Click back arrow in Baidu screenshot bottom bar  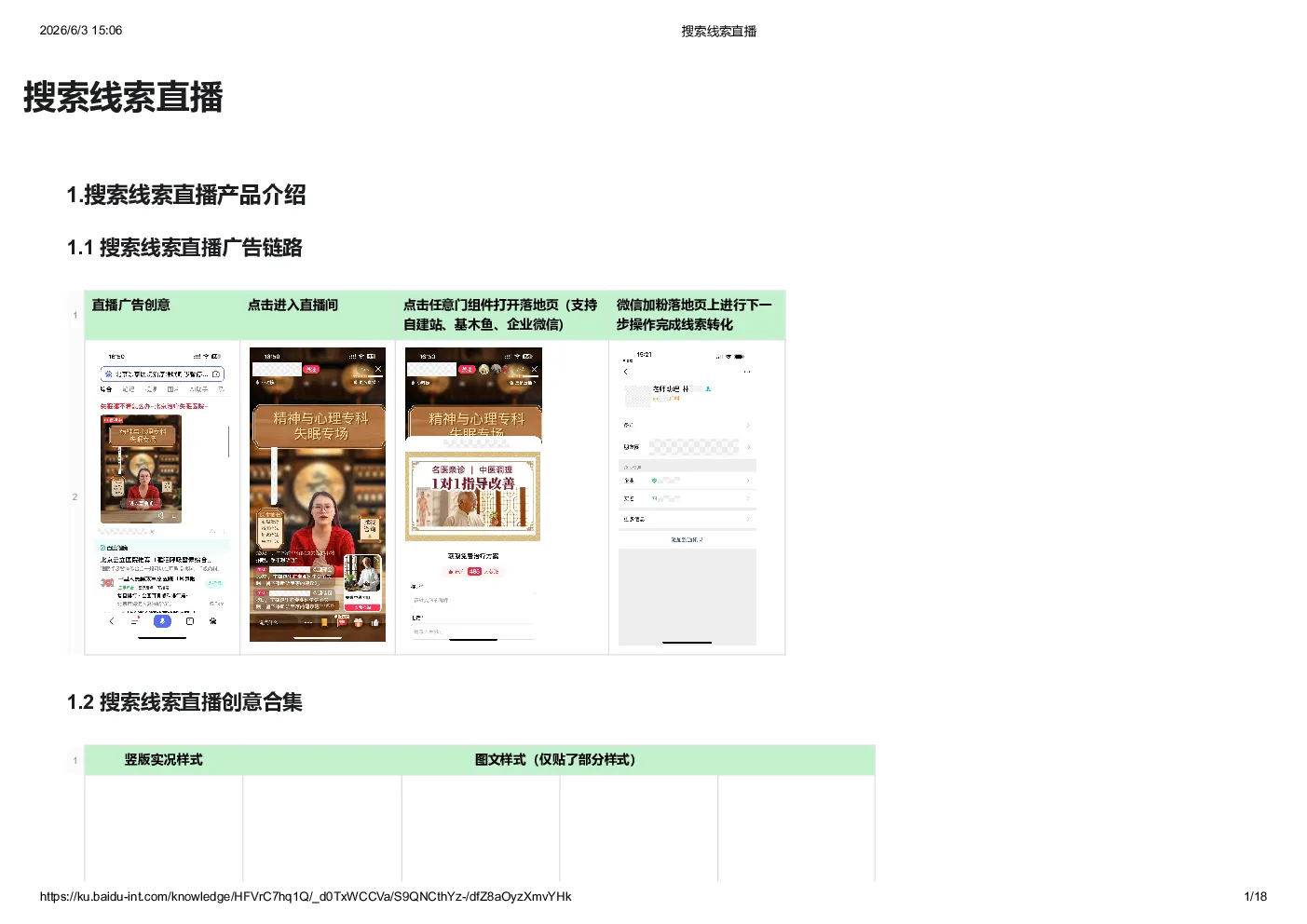tap(112, 621)
